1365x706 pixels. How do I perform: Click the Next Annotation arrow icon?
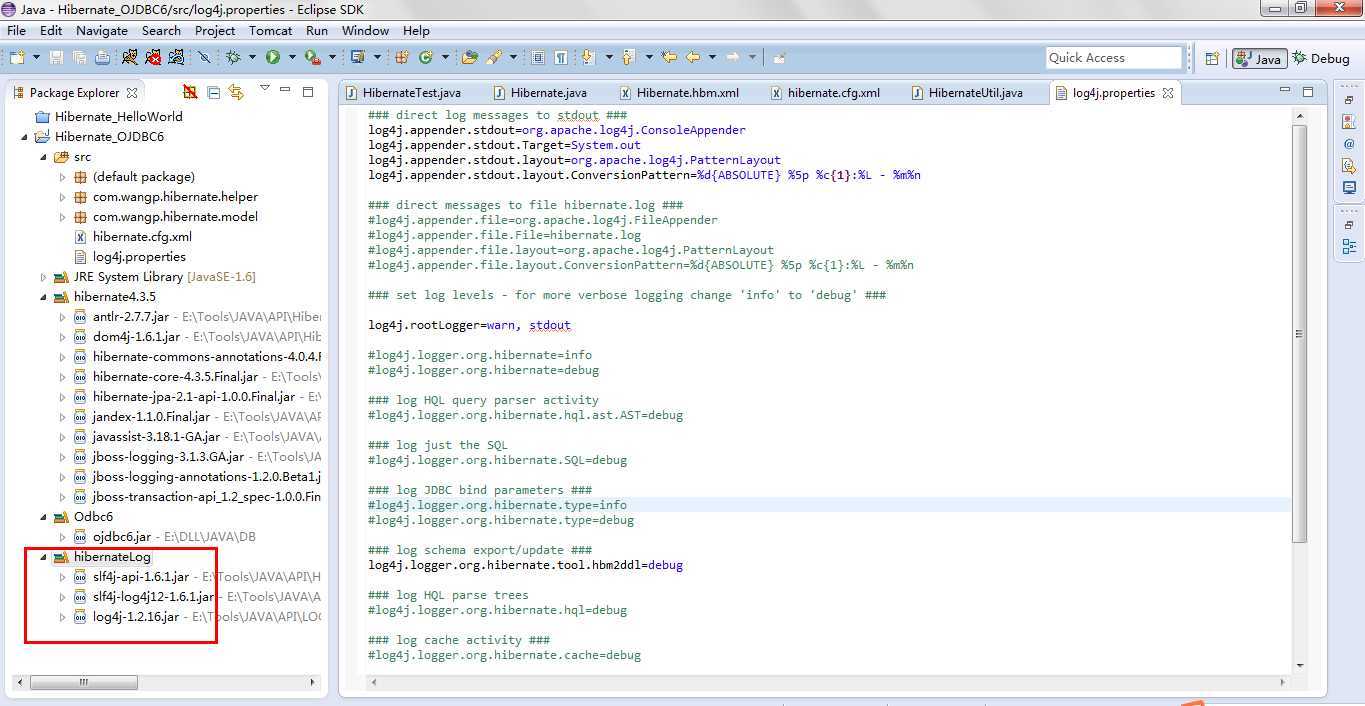point(588,58)
